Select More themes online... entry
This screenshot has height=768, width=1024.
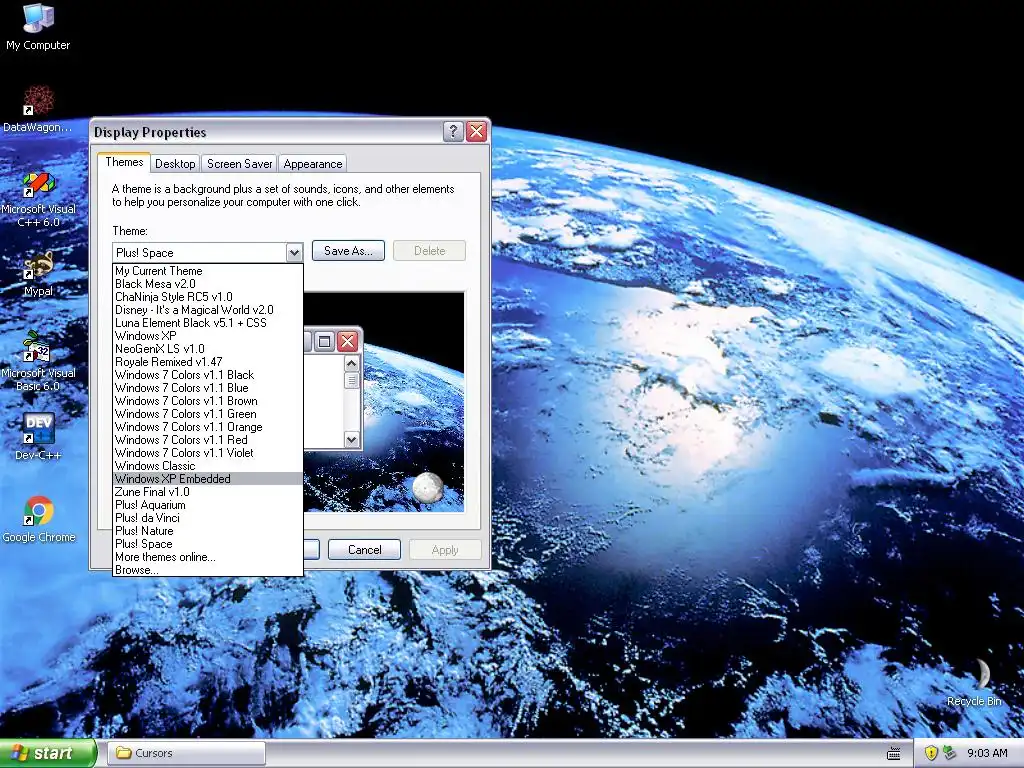click(208, 557)
